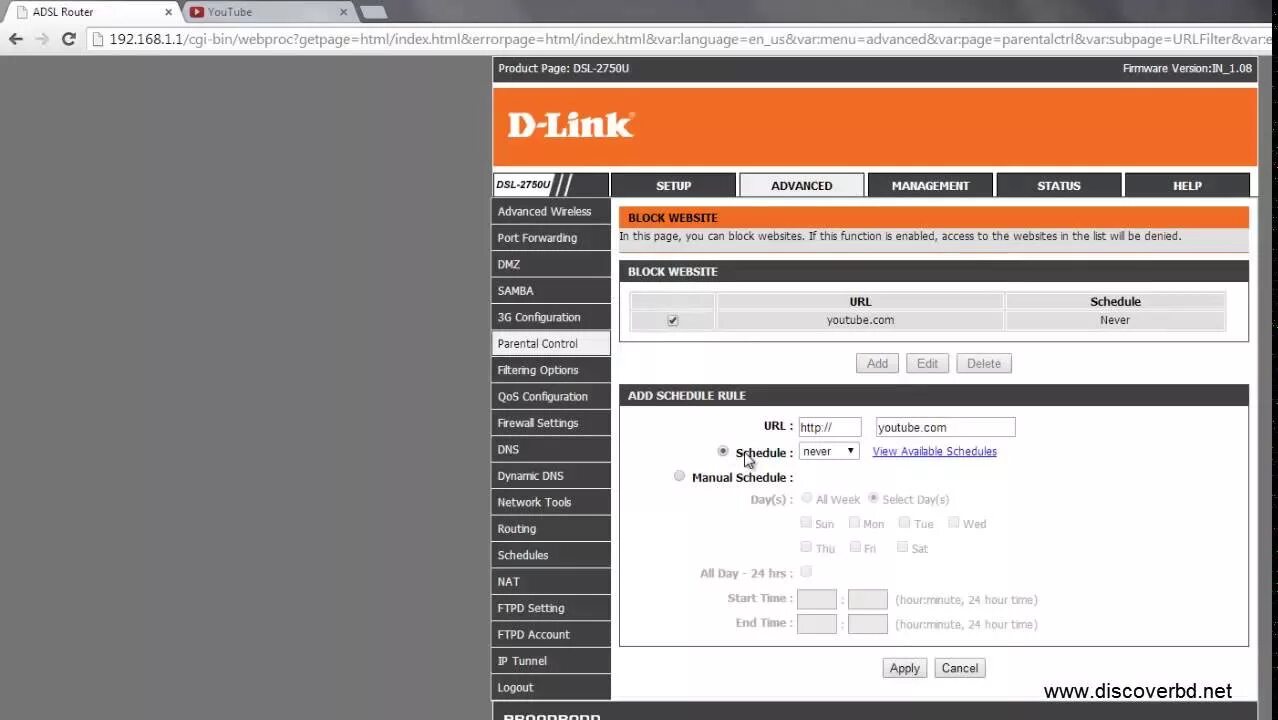Open Firewall Settings in sidebar

pyautogui.click(x=551, y=423)
